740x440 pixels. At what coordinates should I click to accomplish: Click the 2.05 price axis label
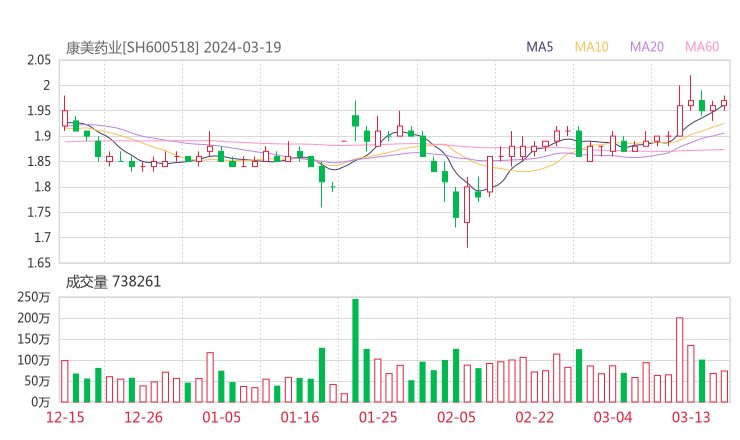39,60
